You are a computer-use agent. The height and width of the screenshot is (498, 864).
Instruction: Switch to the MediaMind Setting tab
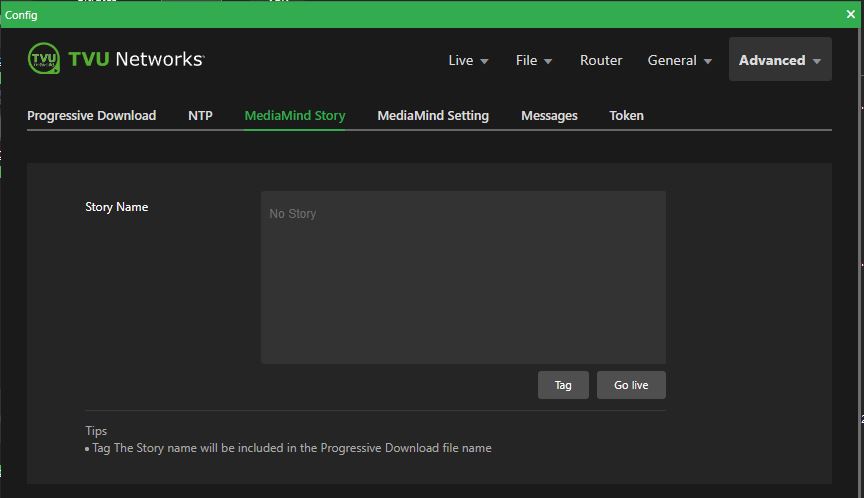(x=433, y=115)
